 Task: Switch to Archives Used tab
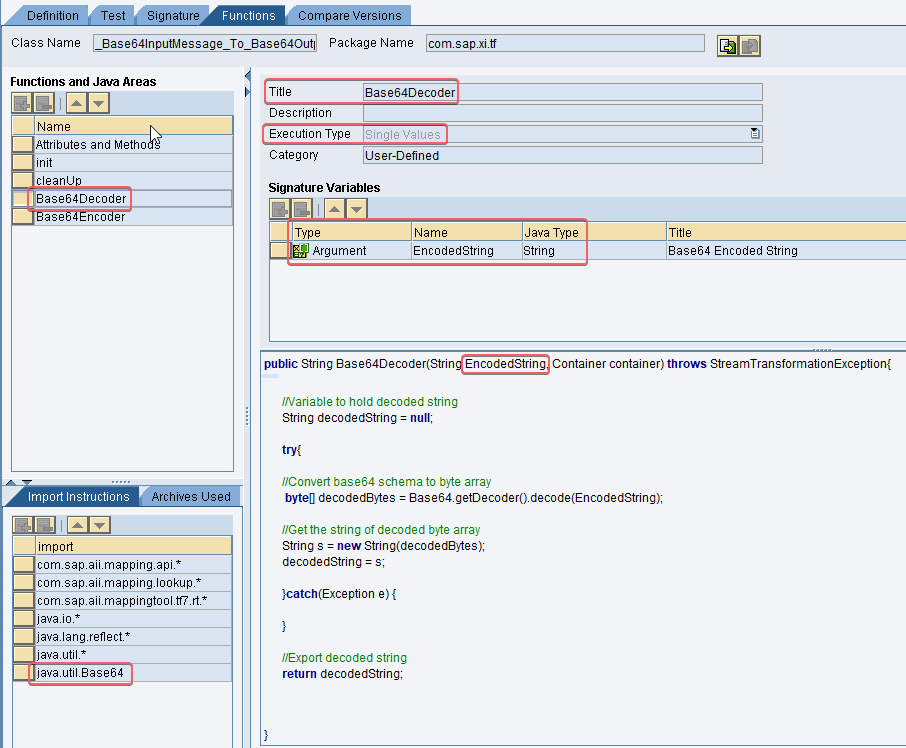point(191,497)
